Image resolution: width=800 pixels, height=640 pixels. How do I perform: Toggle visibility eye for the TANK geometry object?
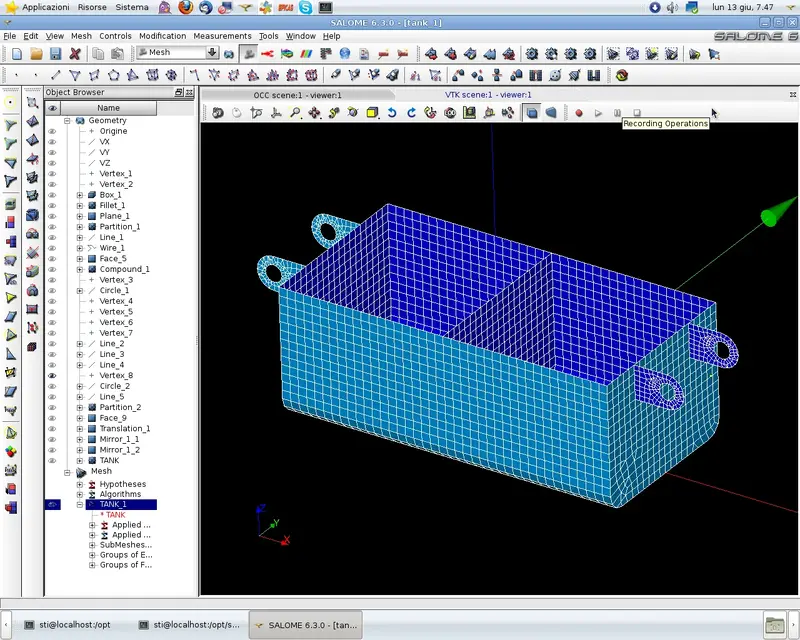click(x=52, y=460)
